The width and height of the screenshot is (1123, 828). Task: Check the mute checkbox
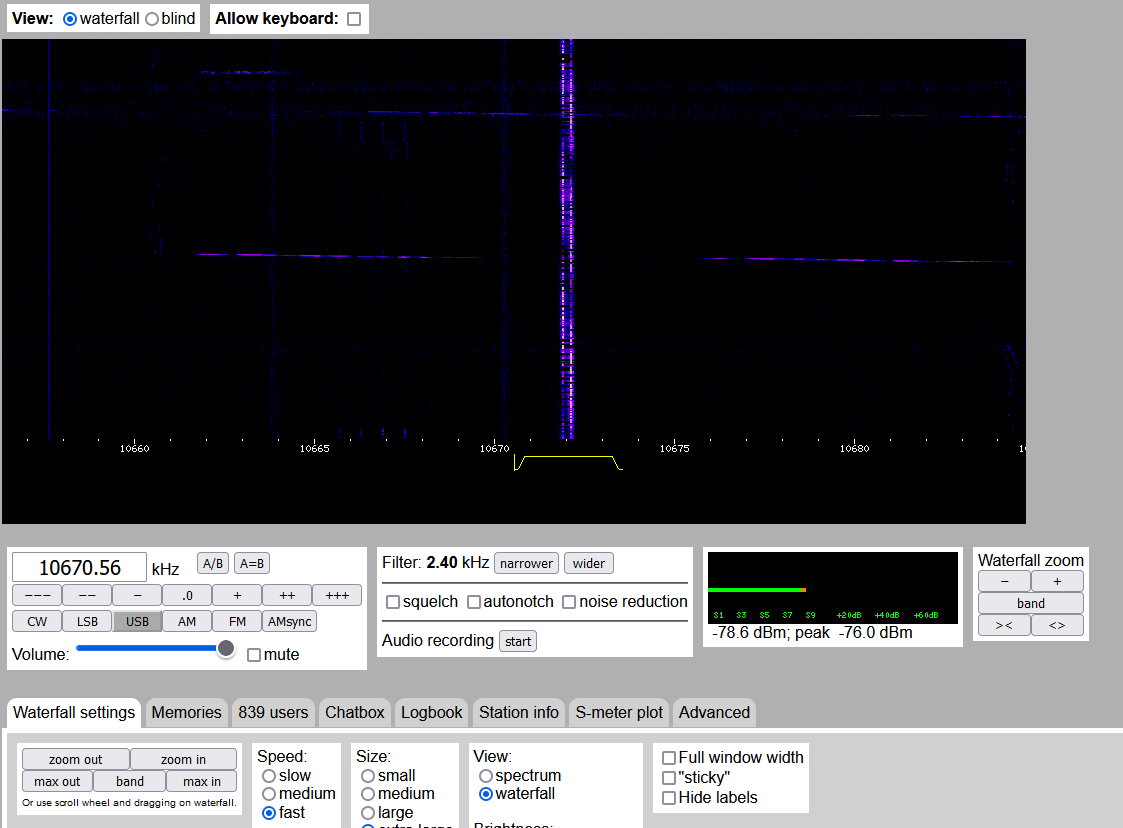tap(254, 655)
